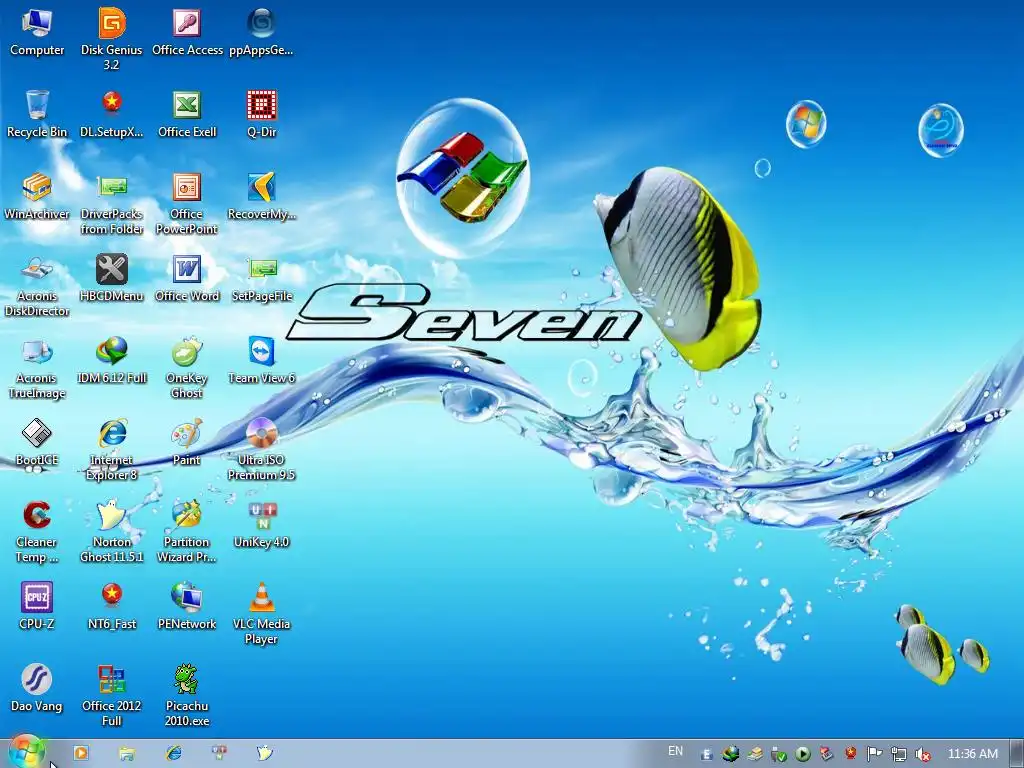Screen dimensions: 1024x768
Task: Open the Norton Ghost taskbar shortcut
Action: (264, 753)
